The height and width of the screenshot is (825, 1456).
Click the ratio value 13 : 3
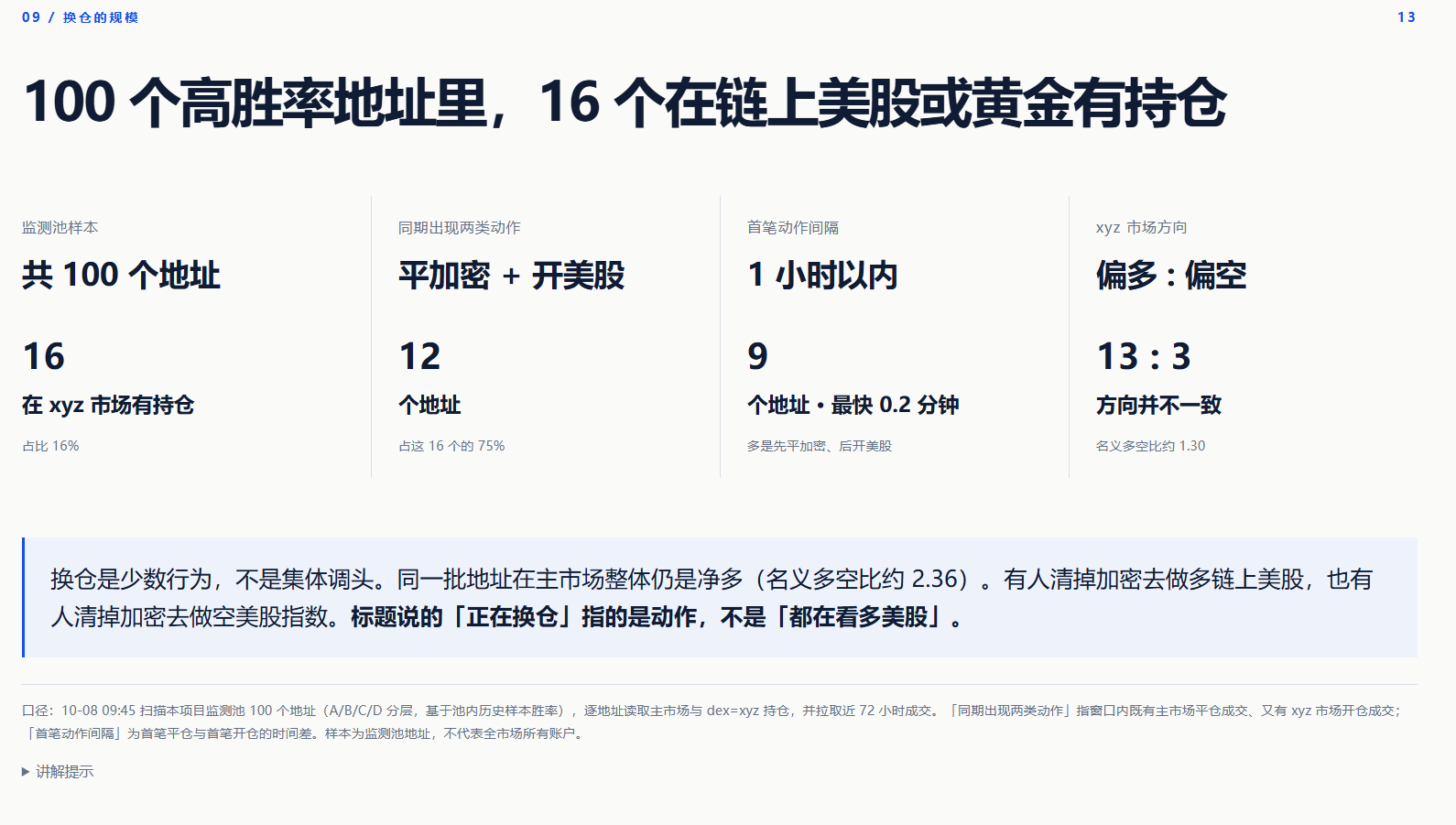tap(1144, 356)
